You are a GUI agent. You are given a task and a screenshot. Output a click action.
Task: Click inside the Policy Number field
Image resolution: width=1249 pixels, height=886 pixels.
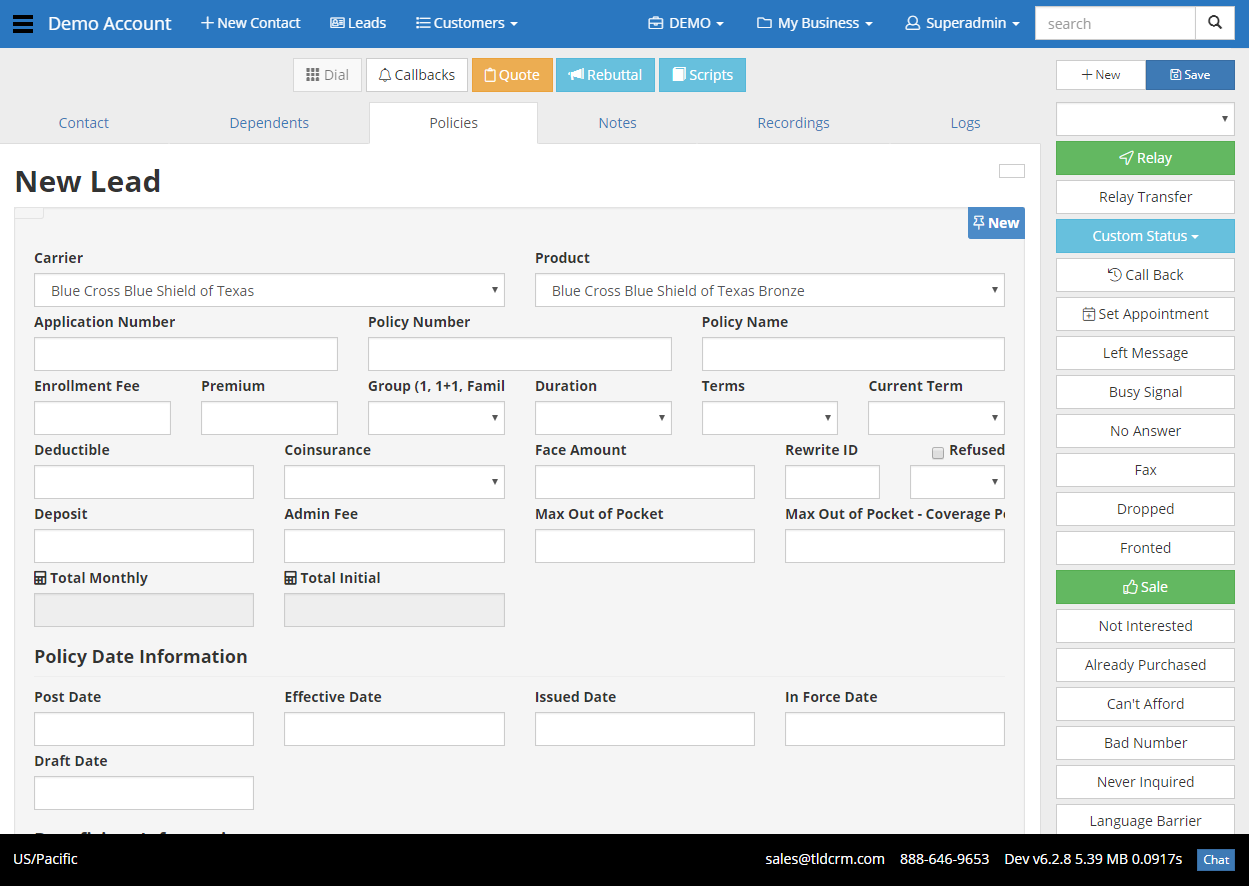pyautogui.click(x=519, y=353)
